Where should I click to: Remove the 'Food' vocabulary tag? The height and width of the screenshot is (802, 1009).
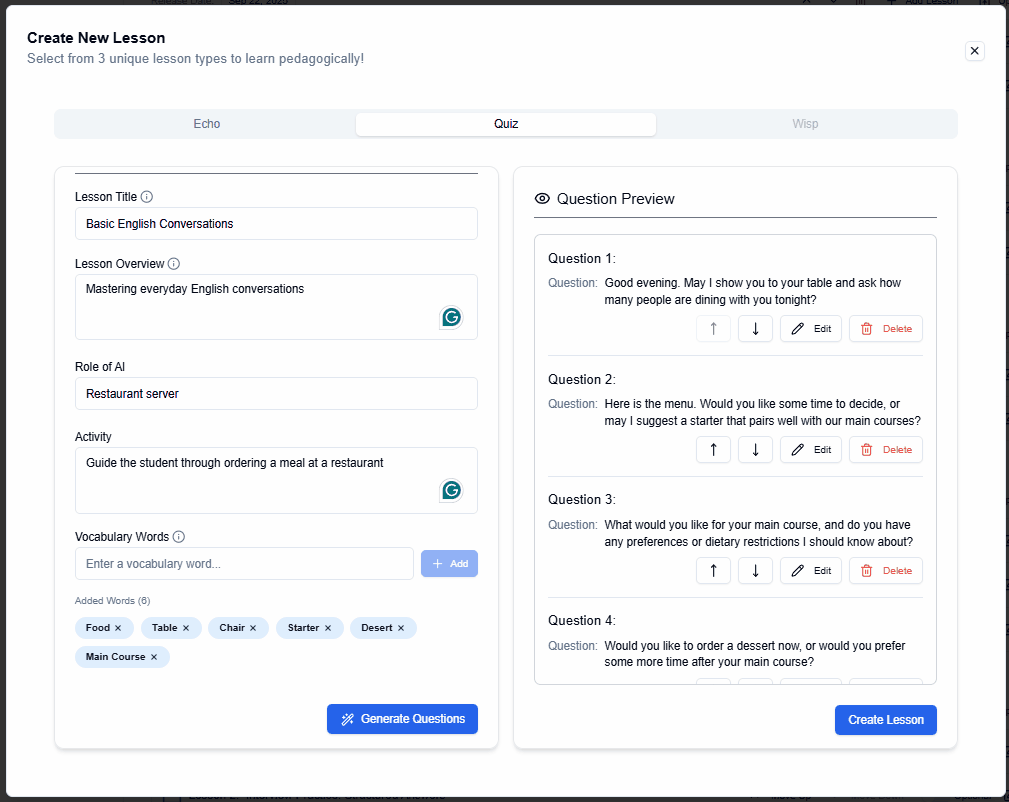(118, 628)
